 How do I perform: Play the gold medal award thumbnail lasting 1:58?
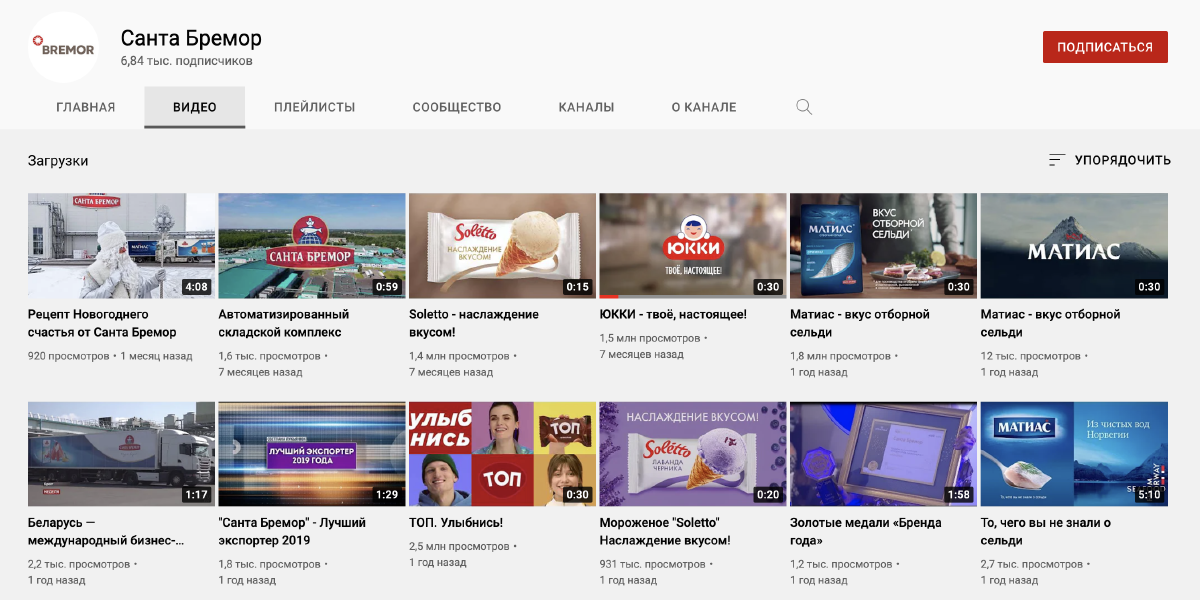point(883,454)
